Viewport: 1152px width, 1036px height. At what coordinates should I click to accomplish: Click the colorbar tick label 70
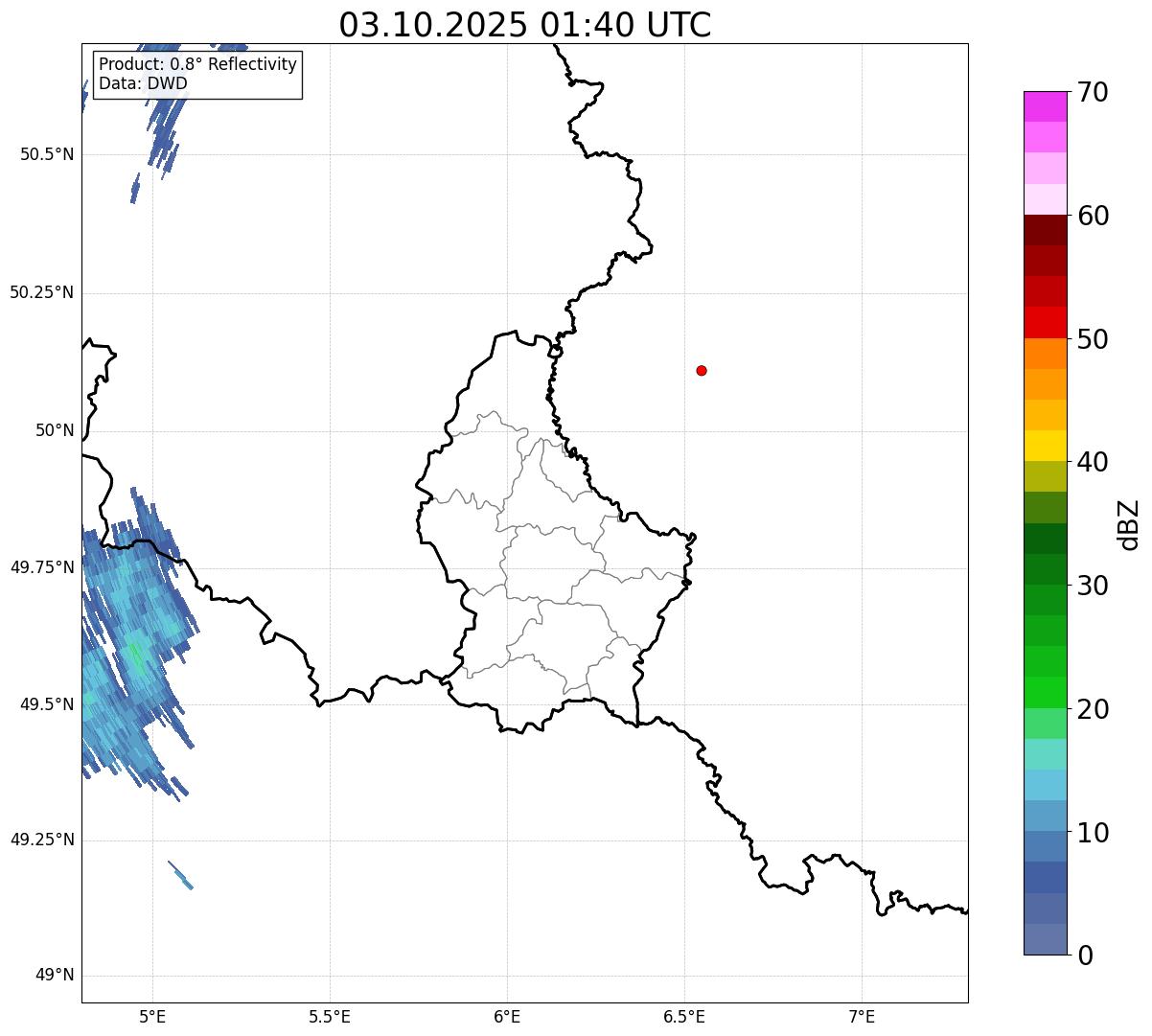(1093, 93)
